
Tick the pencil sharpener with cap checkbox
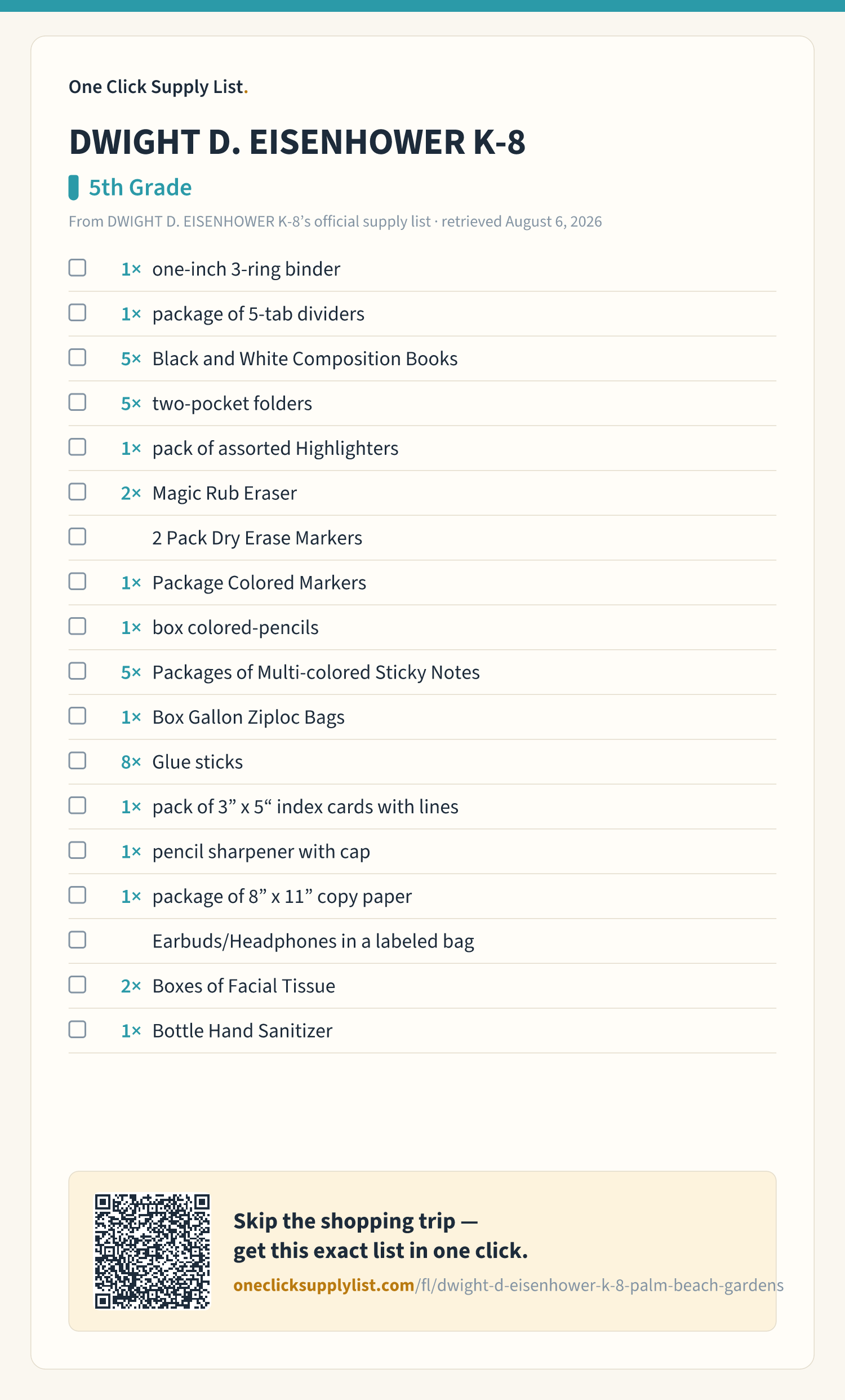pyautogui.click(x=77, y=850)
